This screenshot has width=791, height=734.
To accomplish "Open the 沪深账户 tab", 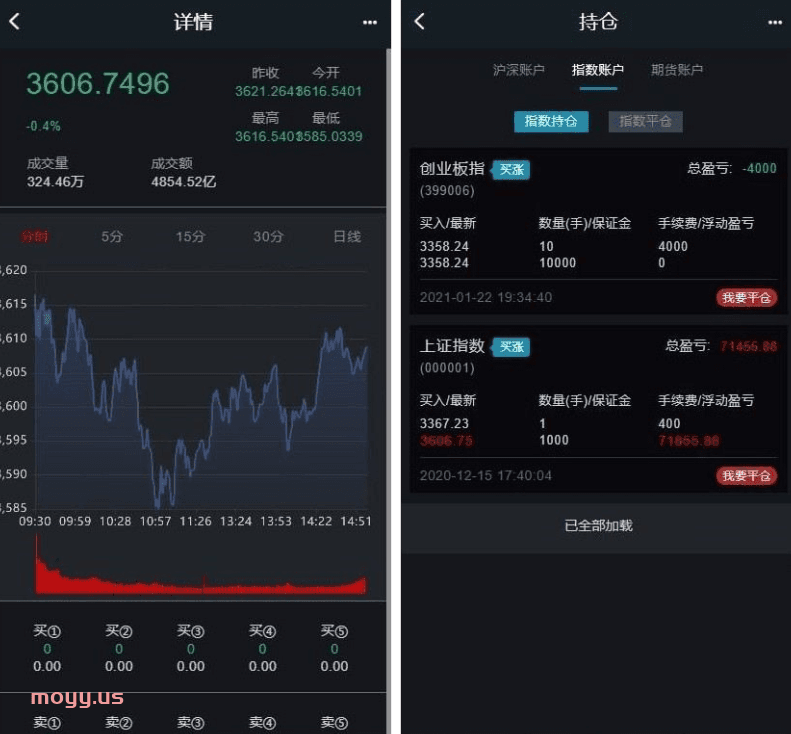I will pos(519,70).
